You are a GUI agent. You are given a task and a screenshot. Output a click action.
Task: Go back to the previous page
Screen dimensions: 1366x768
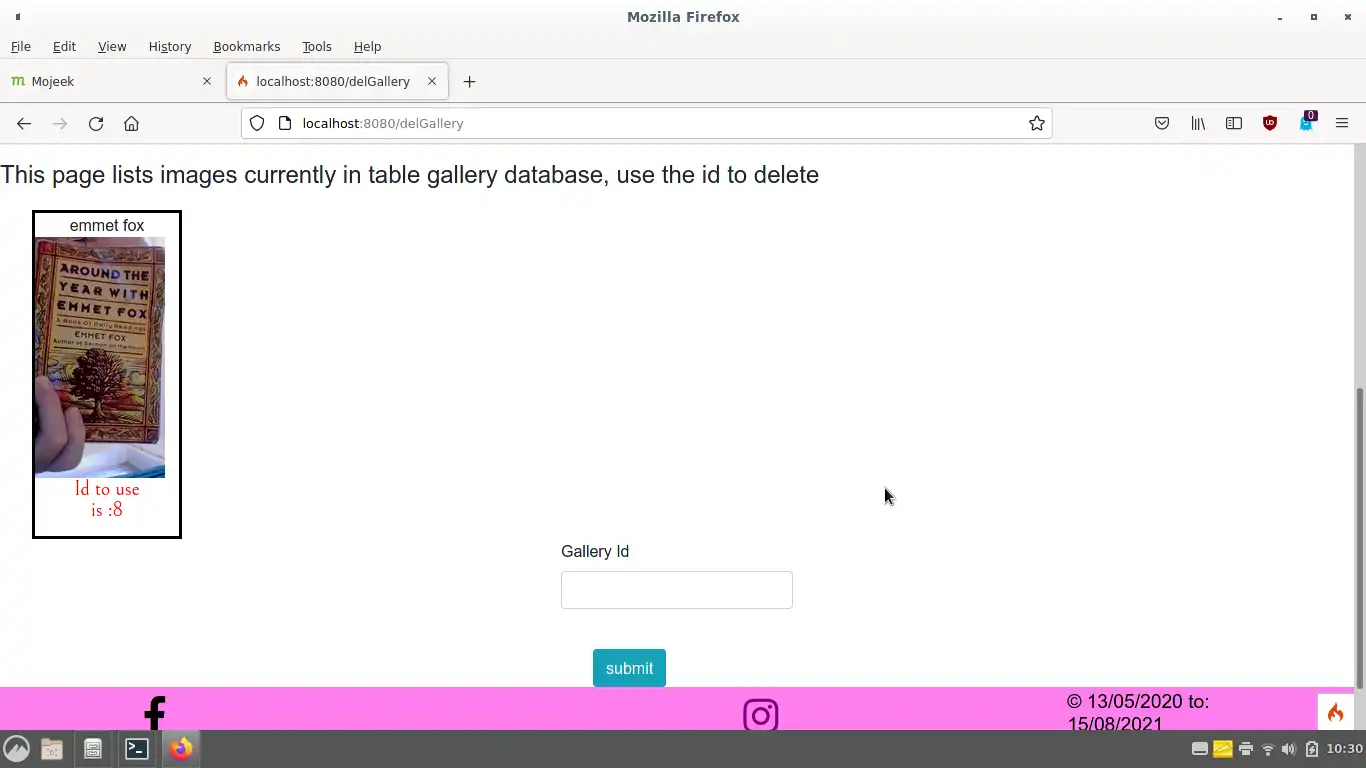click(24, 123)
